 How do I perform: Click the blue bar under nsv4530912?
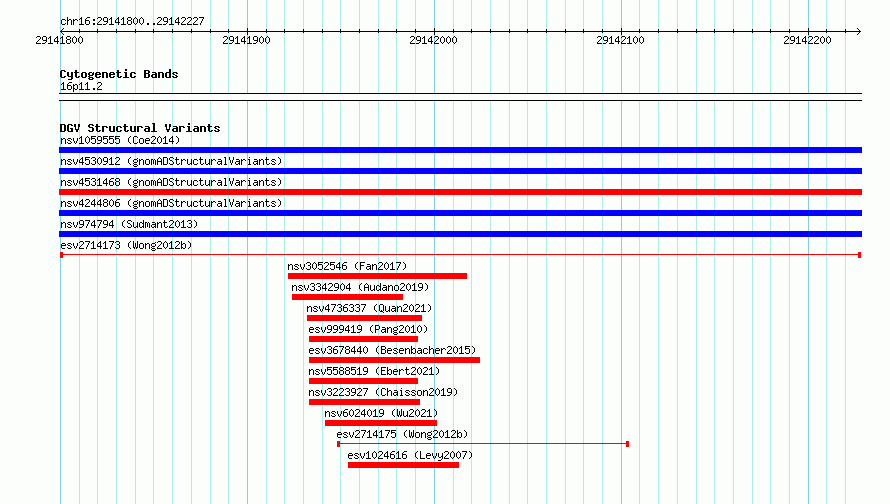point(460,171)
